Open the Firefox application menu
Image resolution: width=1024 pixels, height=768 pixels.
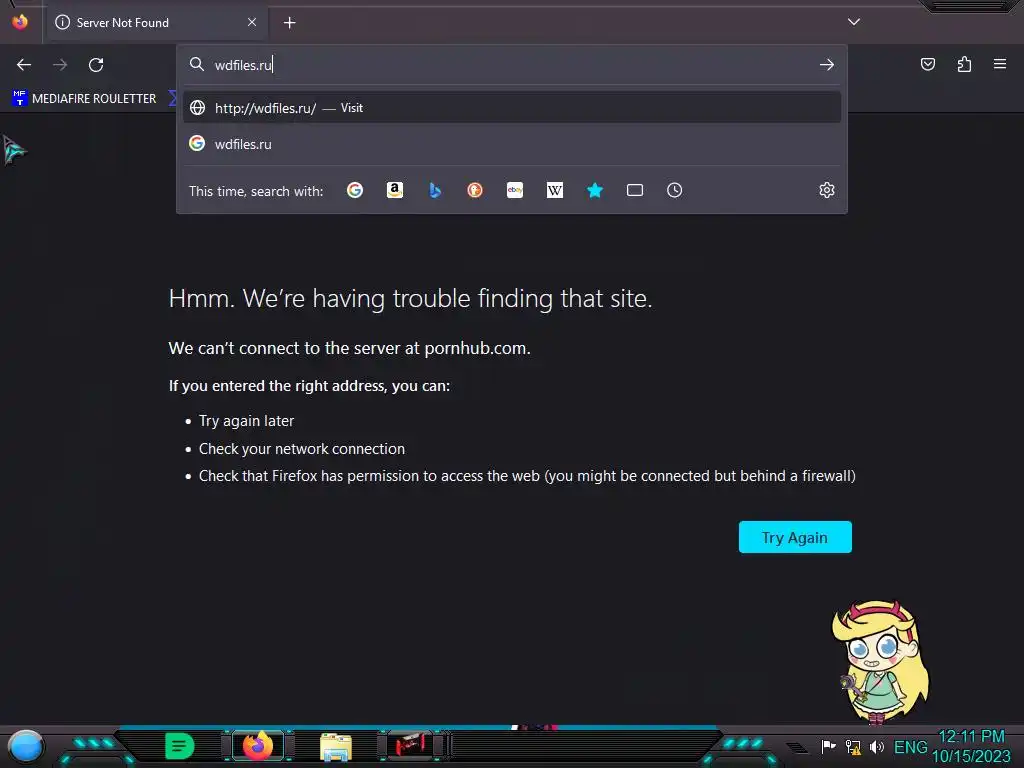1000,64
